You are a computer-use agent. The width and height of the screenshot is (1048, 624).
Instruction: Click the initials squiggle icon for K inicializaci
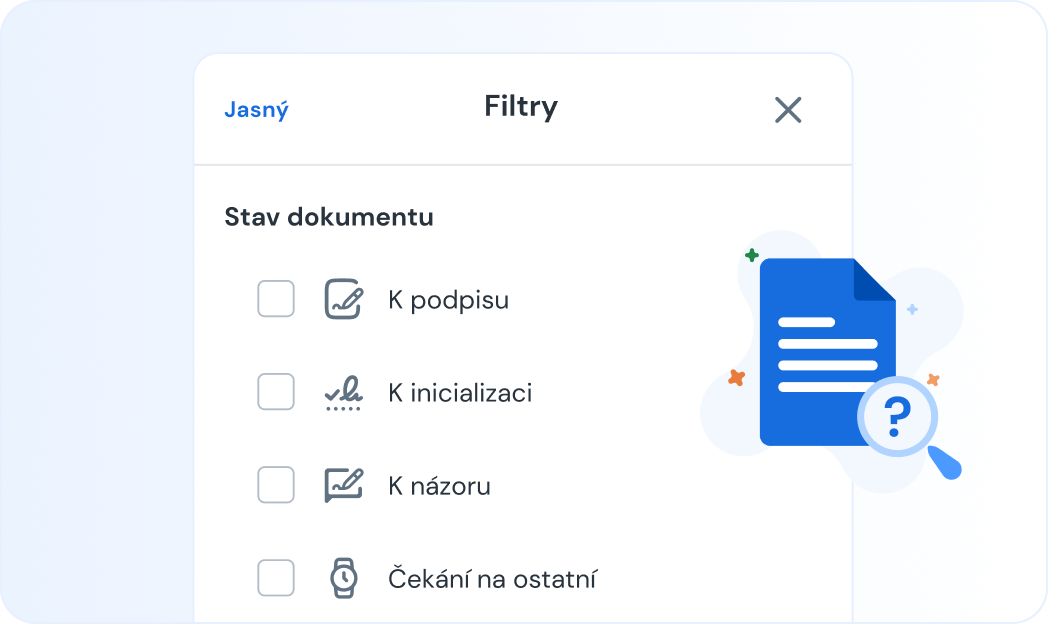[x=343, y=391]
